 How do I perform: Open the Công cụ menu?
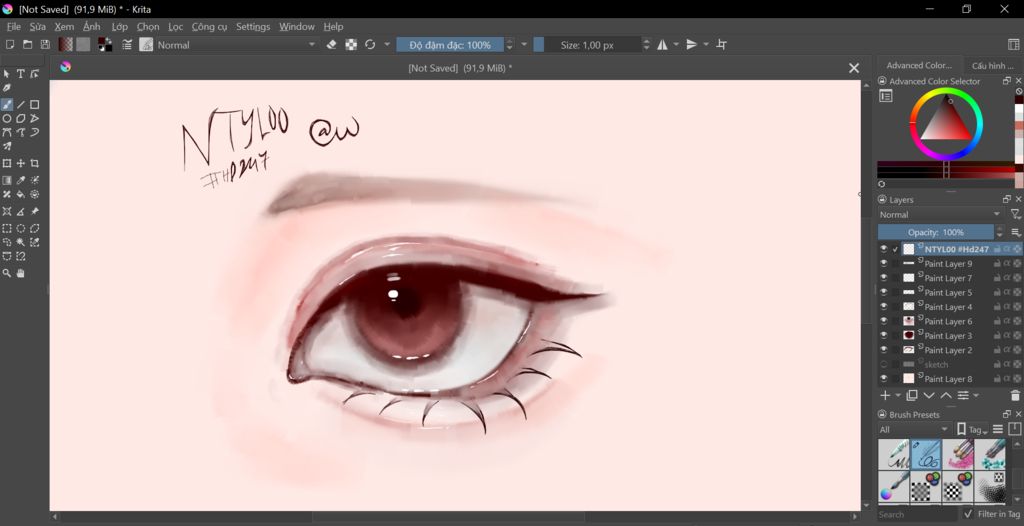click(210, 27)
